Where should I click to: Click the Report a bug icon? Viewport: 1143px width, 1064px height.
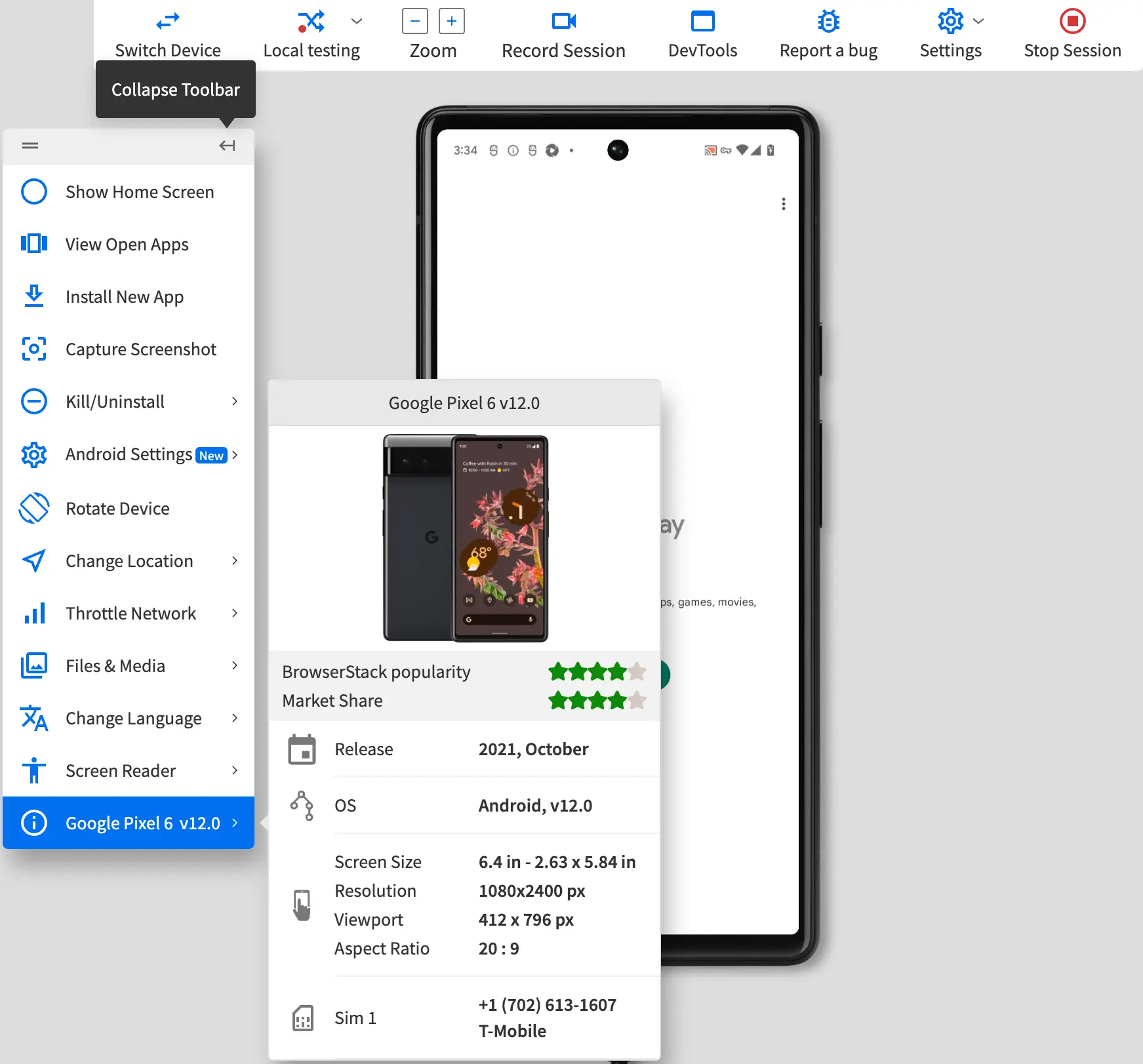(828, 22)
